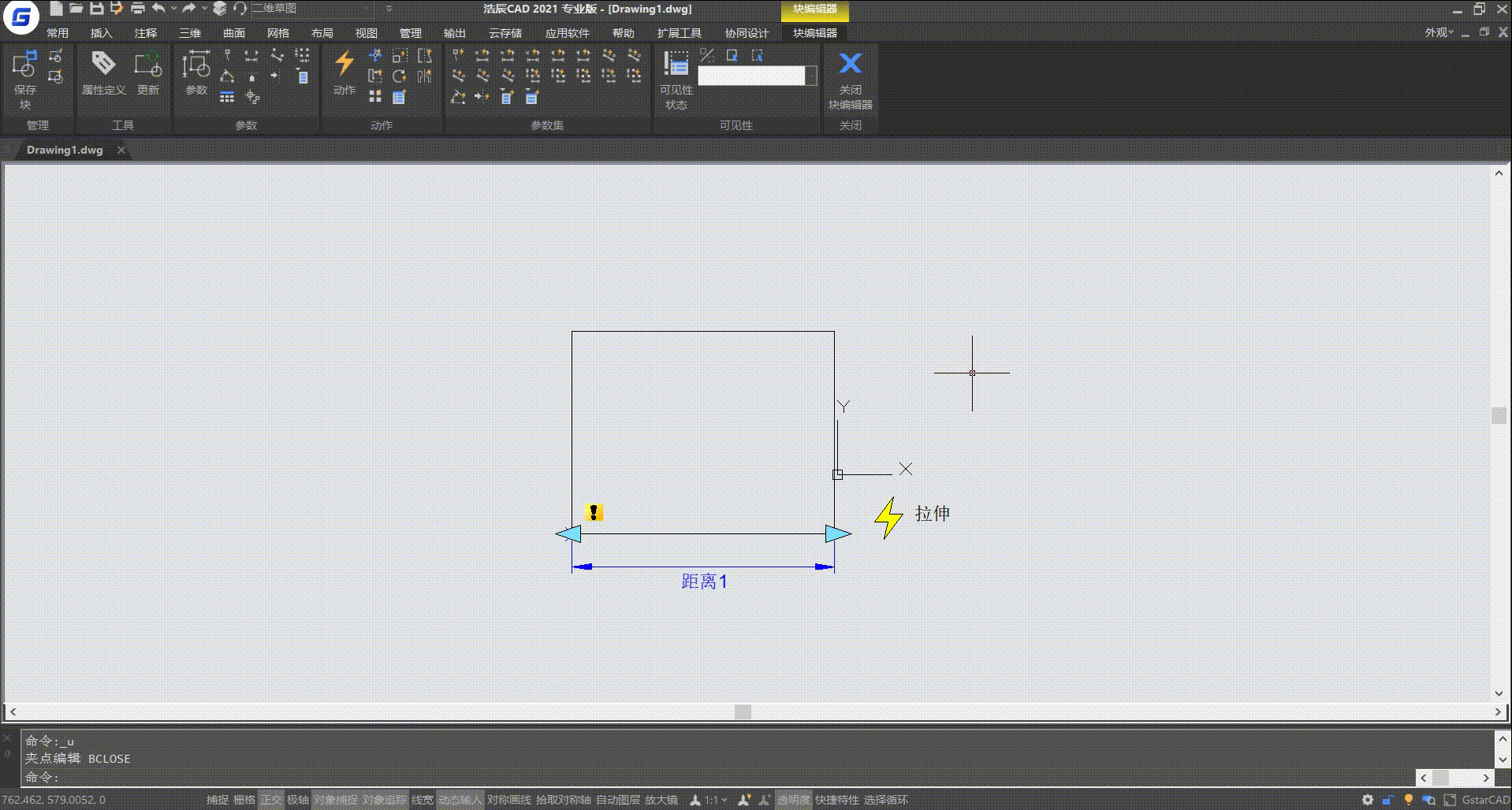Open the annotation scale 1:1 dropdown
Screen dimensions: 1512x810
click(716, 800)
